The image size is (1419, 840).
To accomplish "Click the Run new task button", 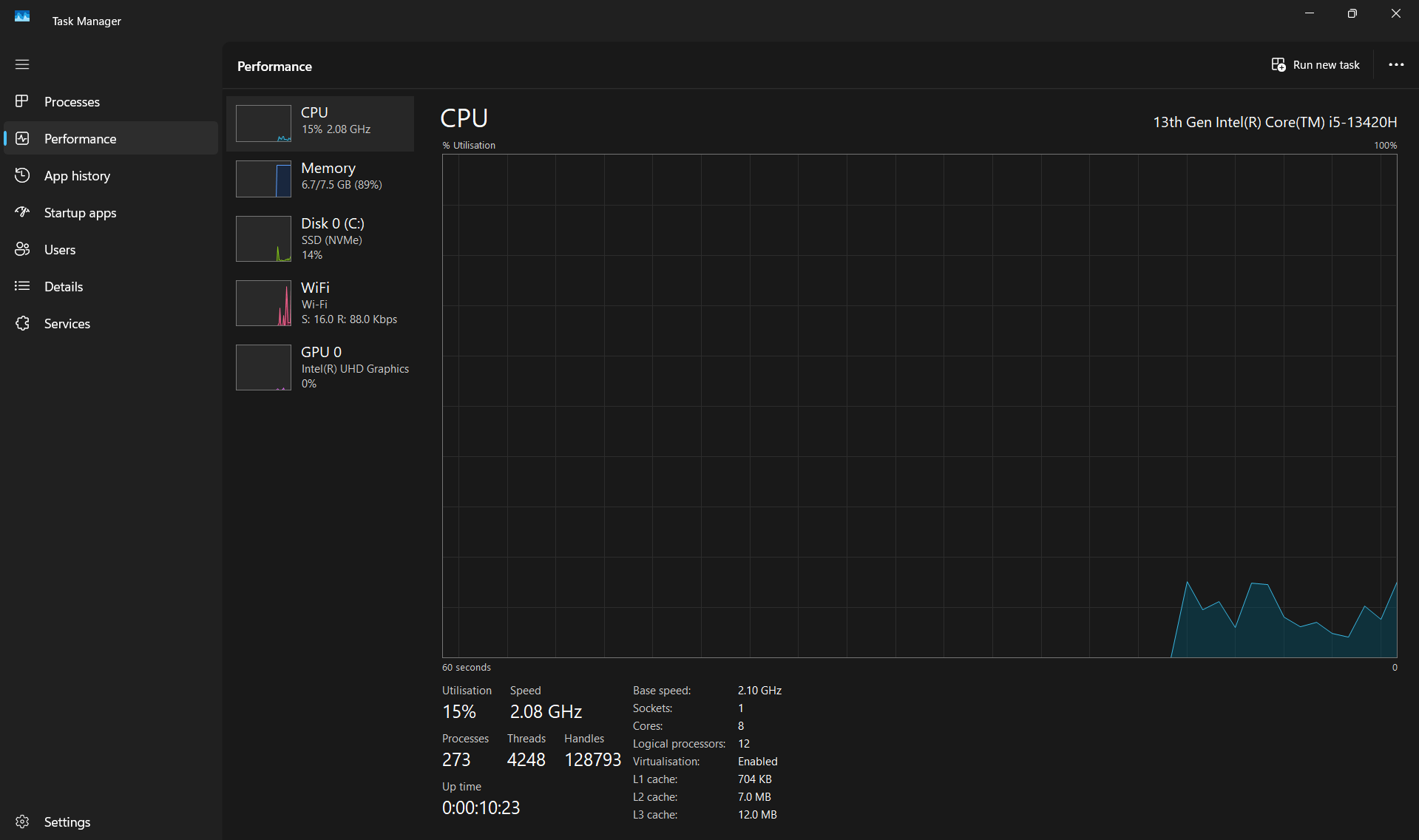I will click(1315, 65).
